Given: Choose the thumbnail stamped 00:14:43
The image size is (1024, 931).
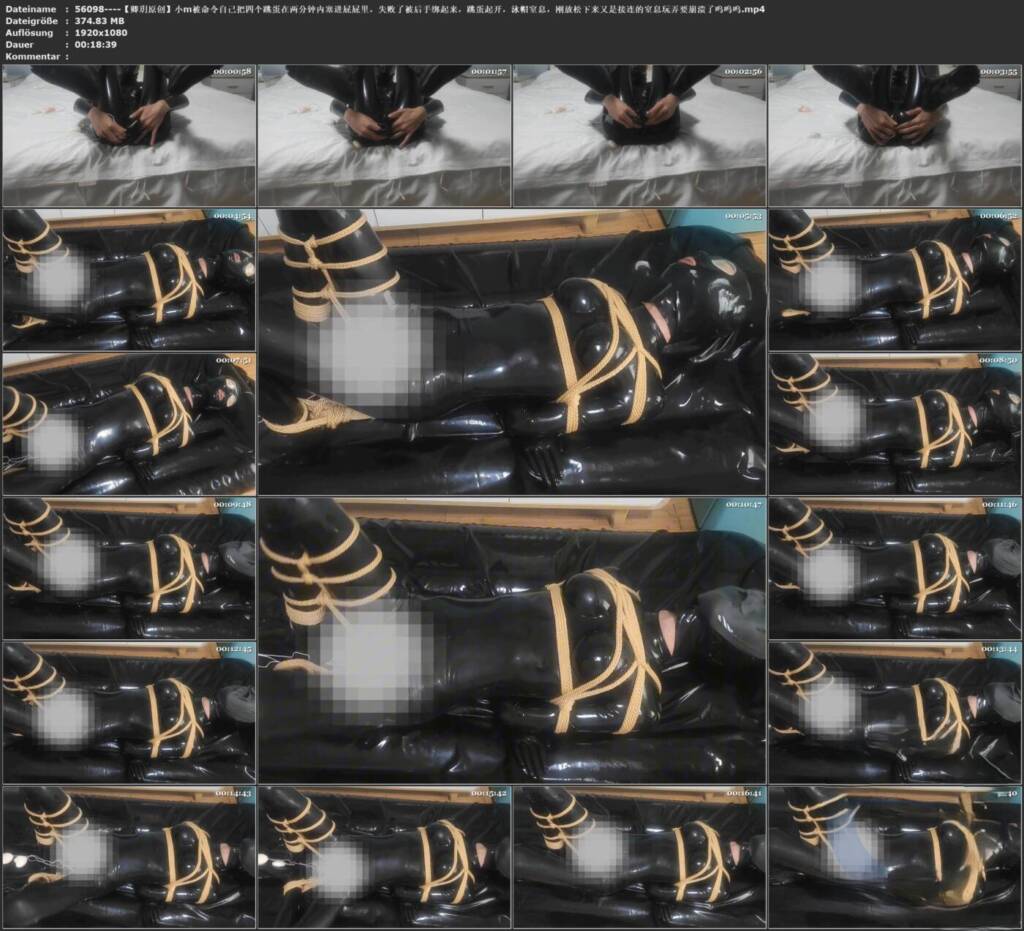Looking at the screenshot, I should tap(129, 857).
